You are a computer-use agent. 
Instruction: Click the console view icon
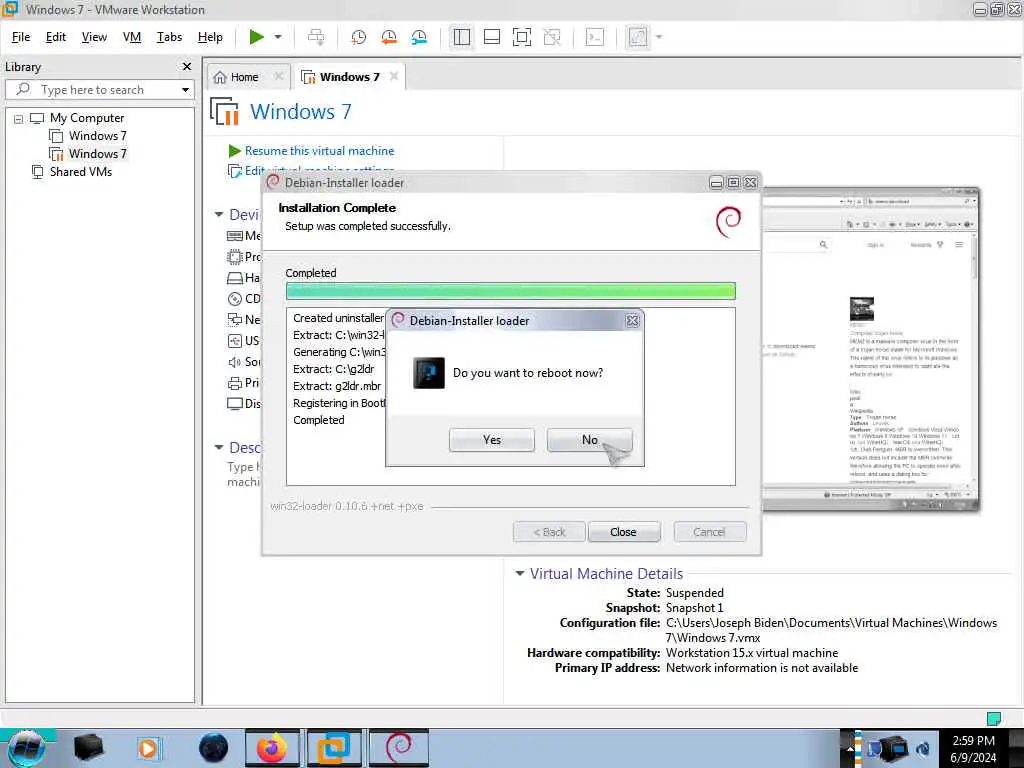click(594, 37)
